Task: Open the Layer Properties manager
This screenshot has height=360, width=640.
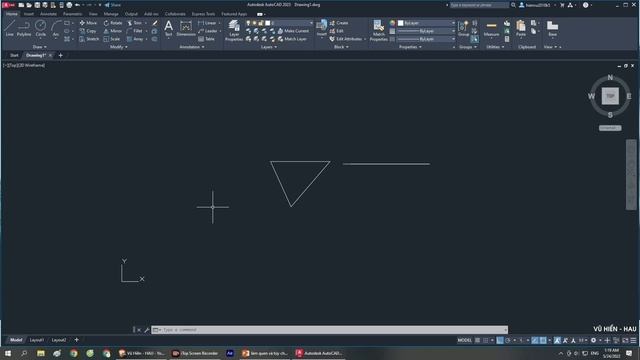Action: (x=234, y=30)
